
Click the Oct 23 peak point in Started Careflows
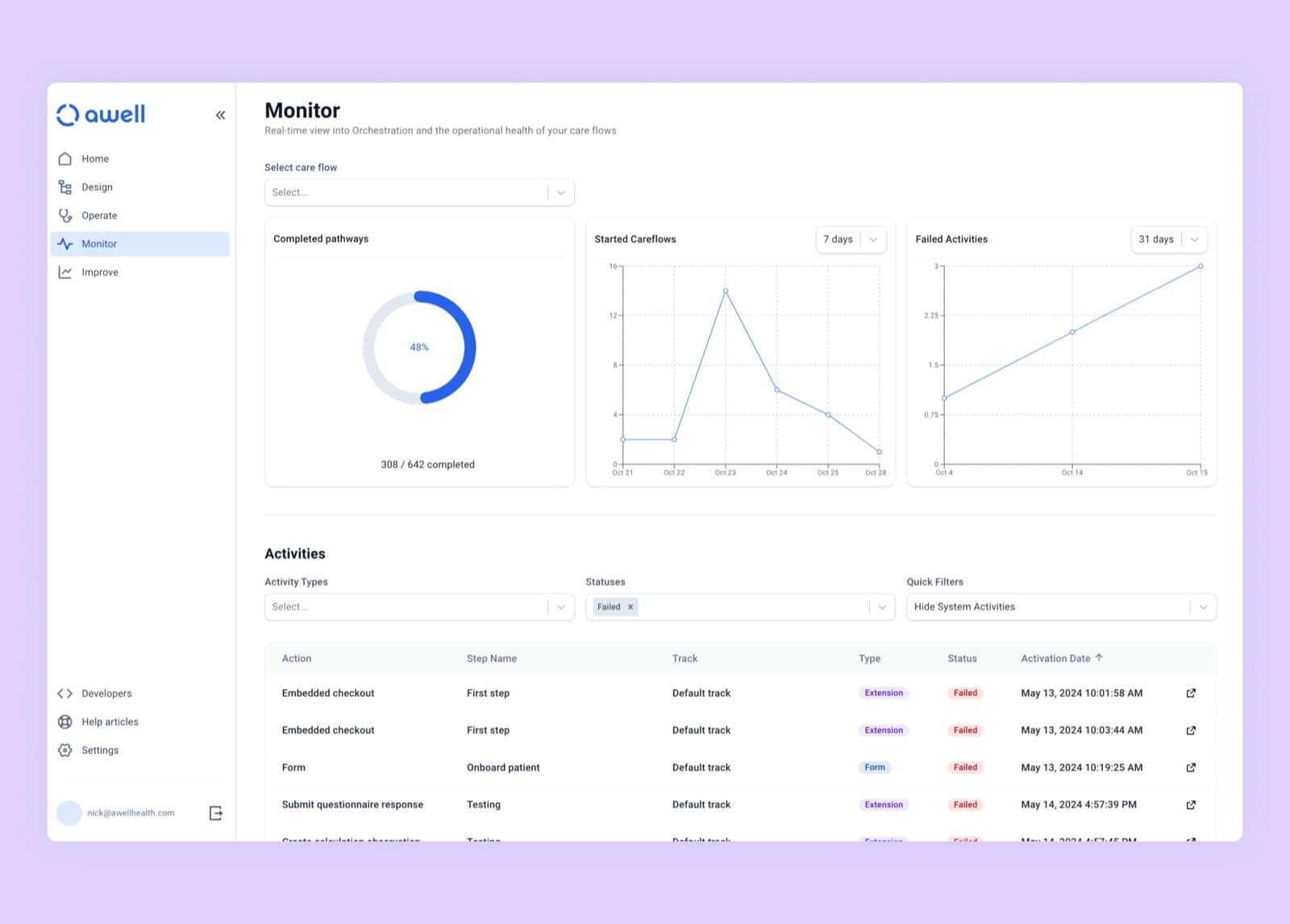pyautogui.click(x=726, y=291)
